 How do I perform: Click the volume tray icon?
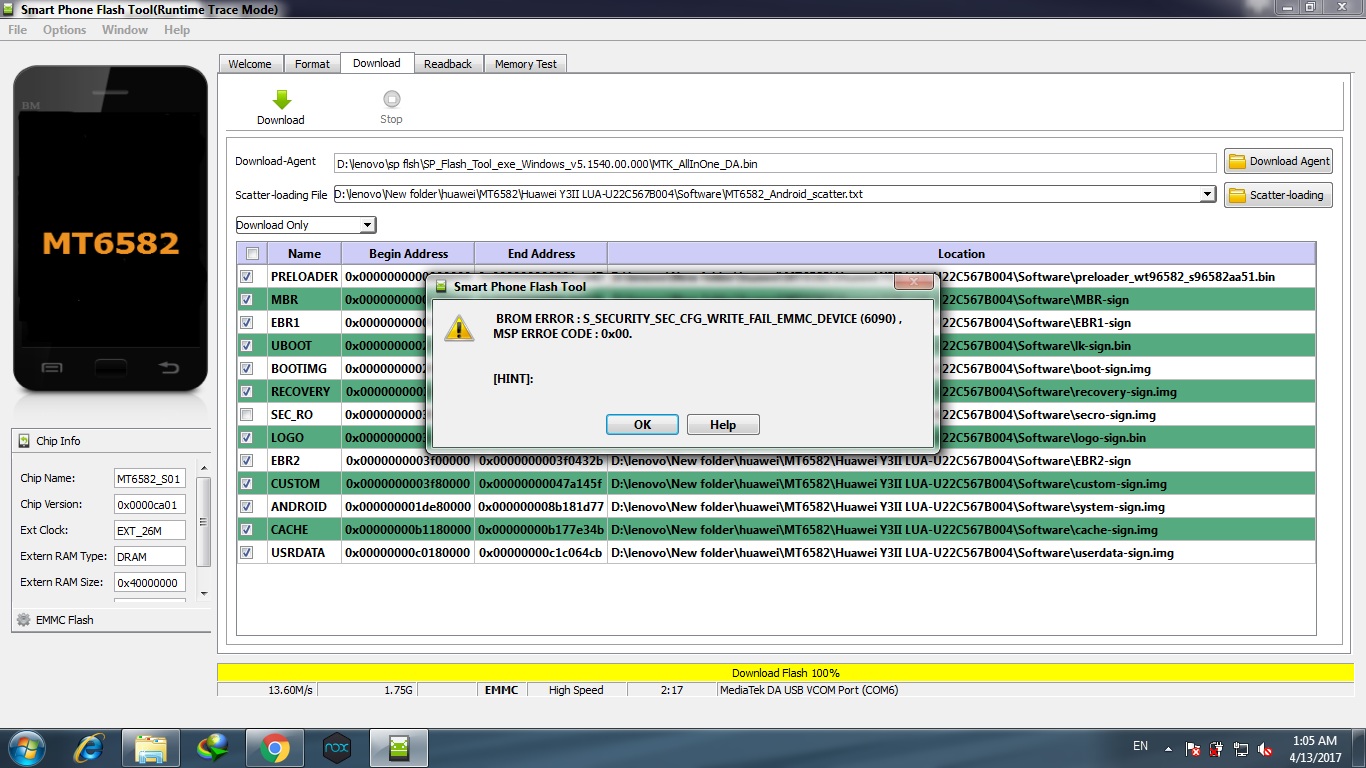1266,748
